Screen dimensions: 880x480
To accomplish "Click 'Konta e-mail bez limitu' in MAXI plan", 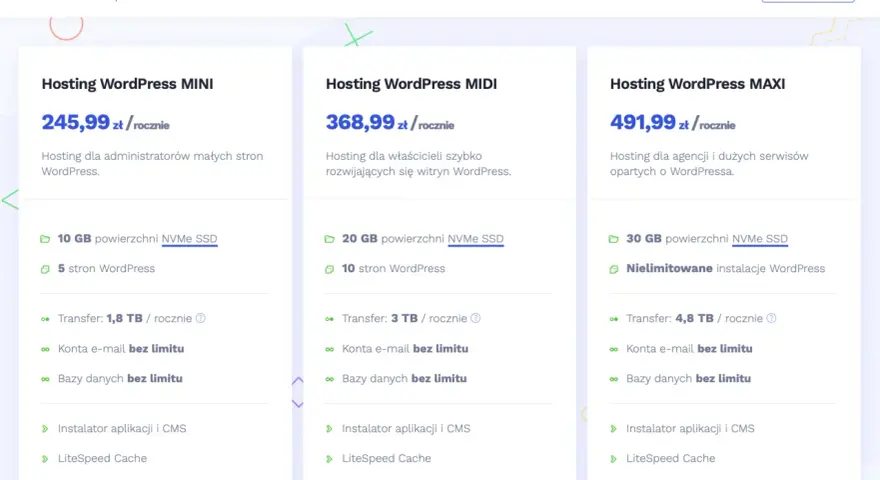I will (x=689, y=349).
